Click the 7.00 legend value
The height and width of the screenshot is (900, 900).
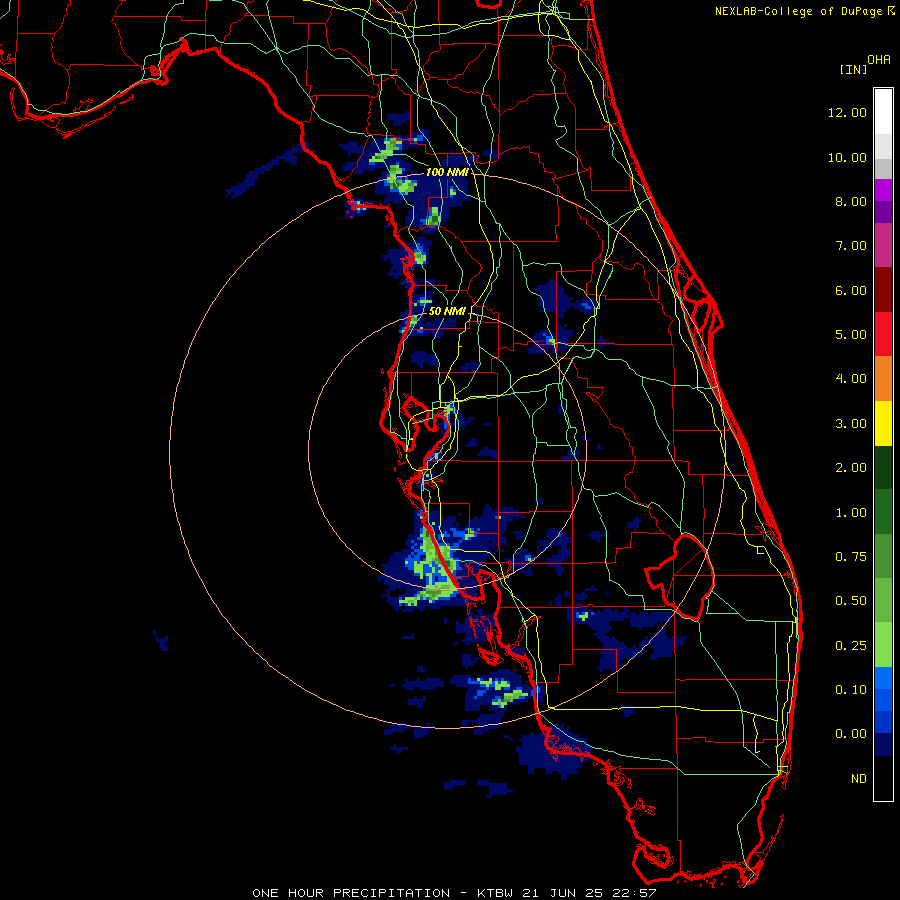(x=851, y=246)
